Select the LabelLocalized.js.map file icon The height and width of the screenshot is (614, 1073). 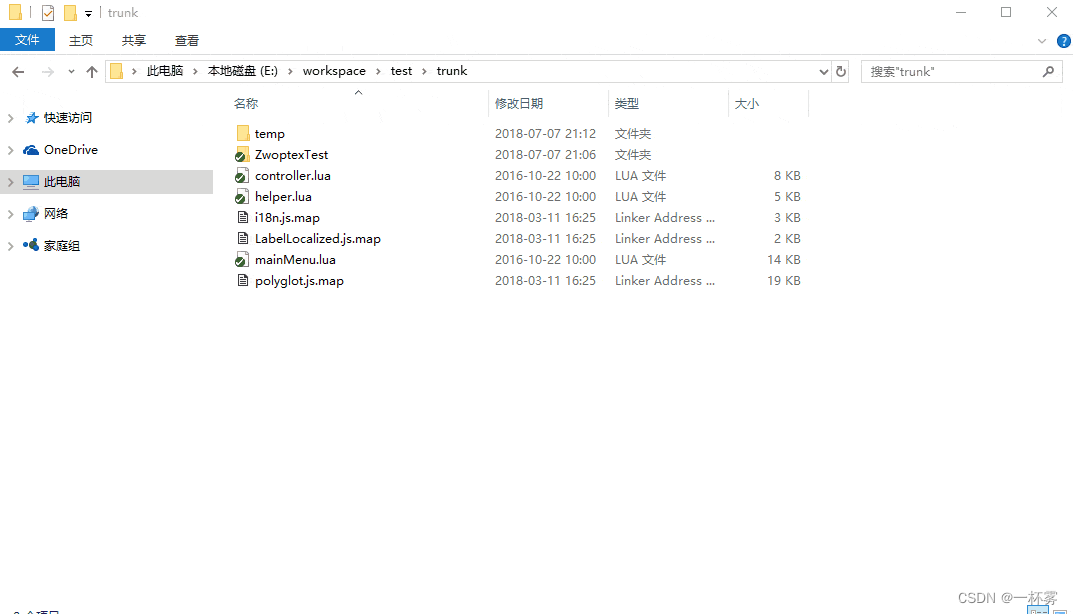(242, 239)
